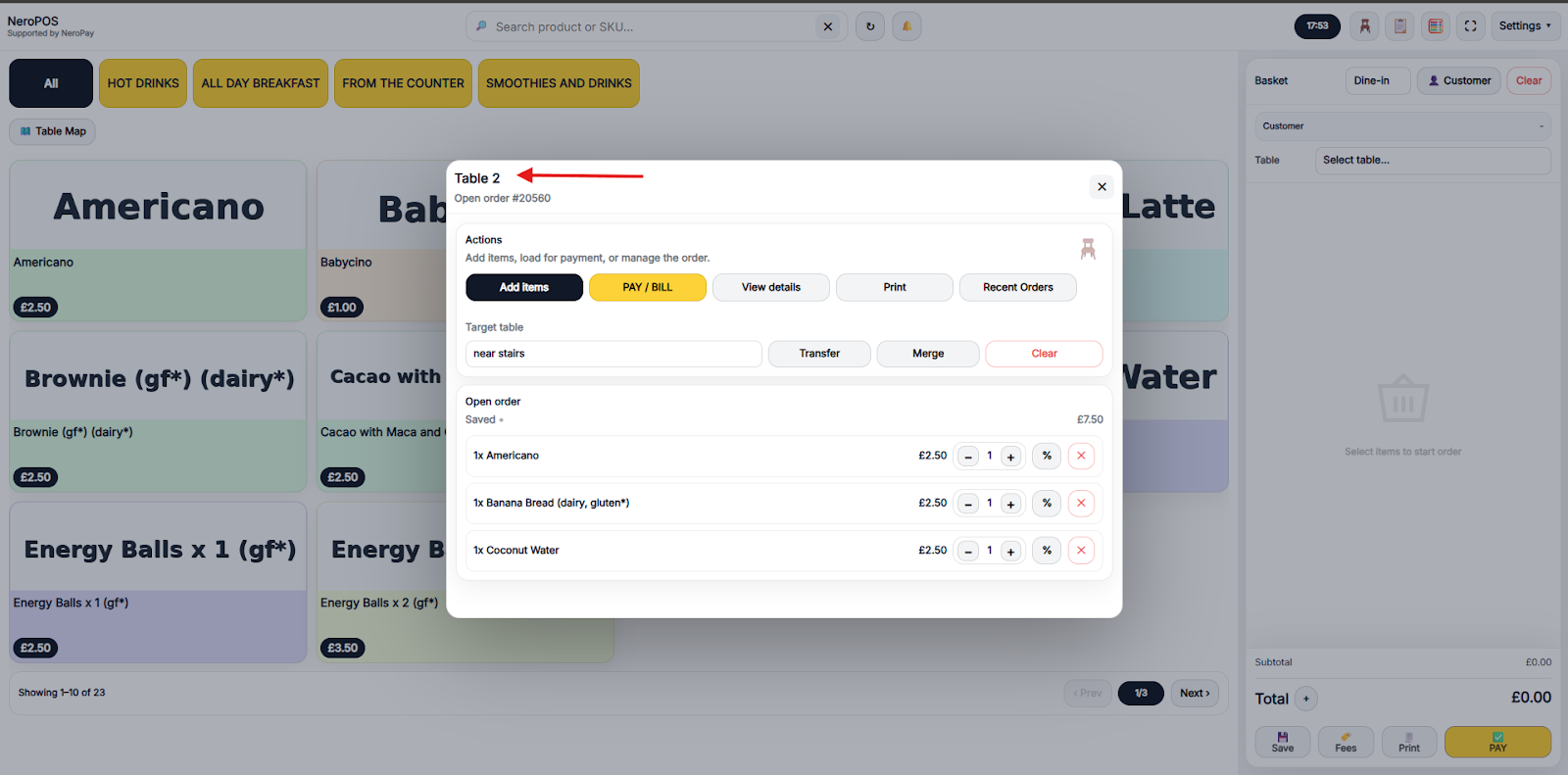1568x775 pixels.
Task: Open the Select table dropdown
Action: coord(1432,160)
